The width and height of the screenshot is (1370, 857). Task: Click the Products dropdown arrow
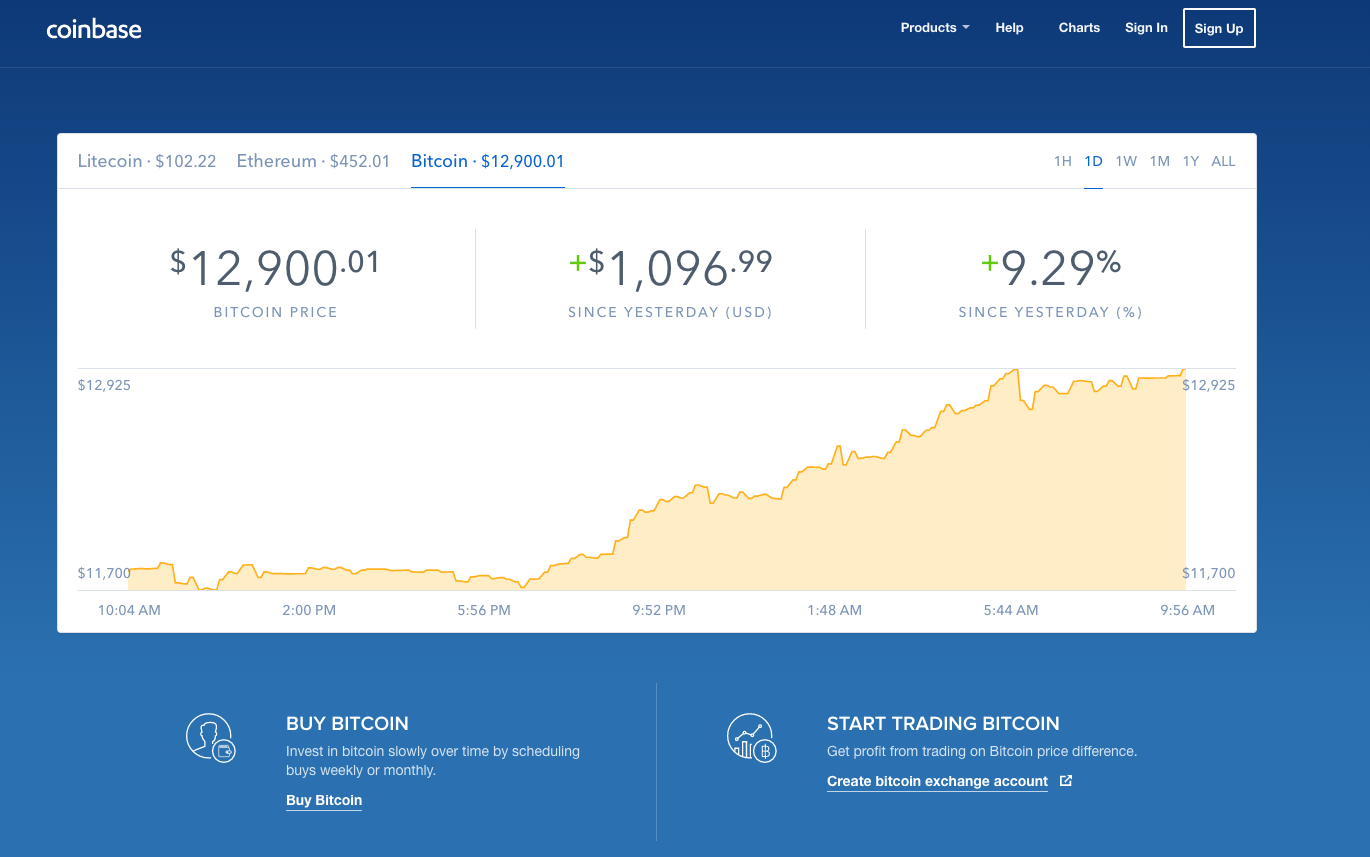click(966, 28)
